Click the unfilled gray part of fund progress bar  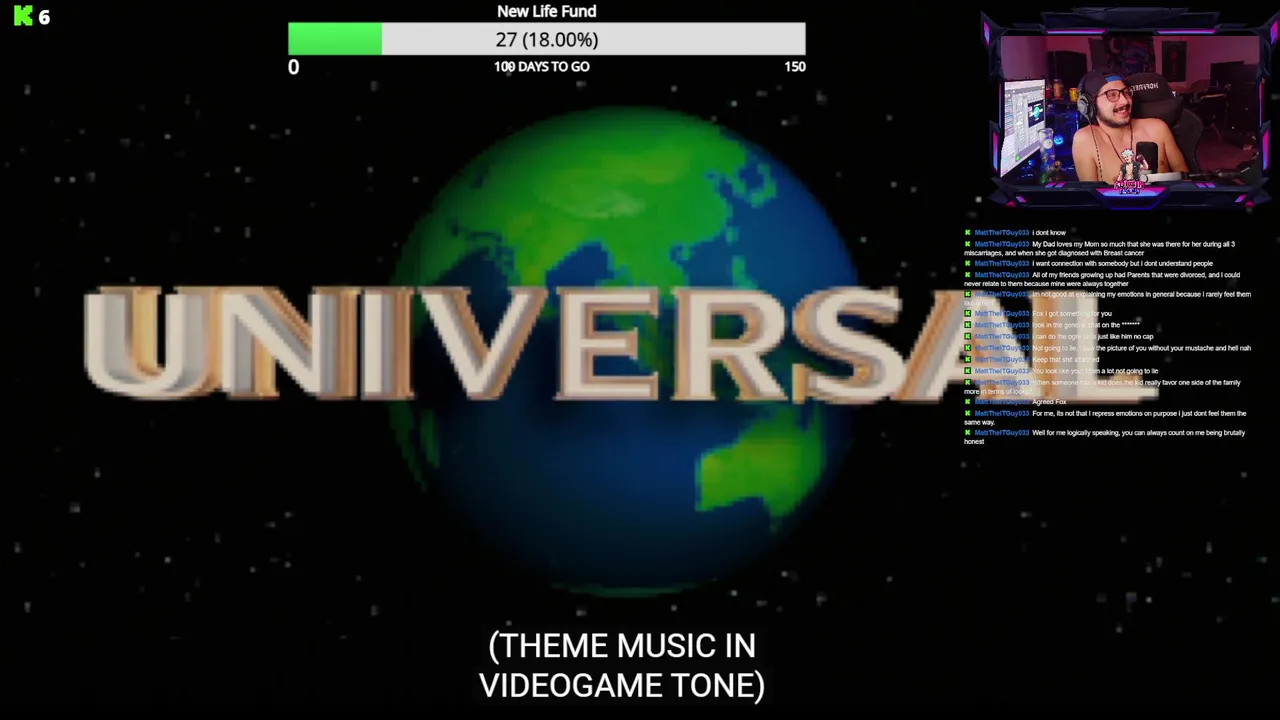(593, 39)
